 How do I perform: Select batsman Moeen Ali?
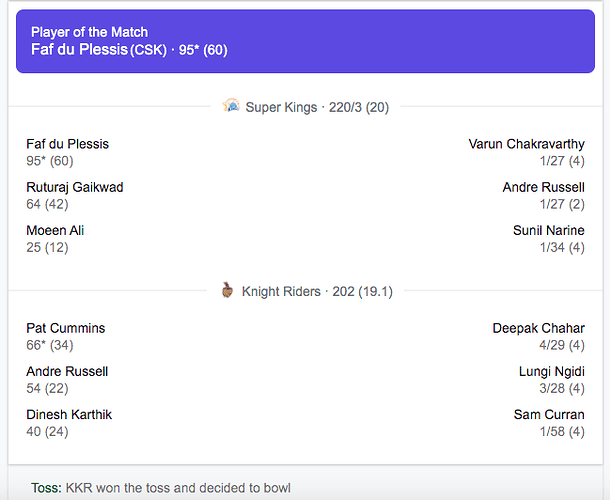pos(55,230)
